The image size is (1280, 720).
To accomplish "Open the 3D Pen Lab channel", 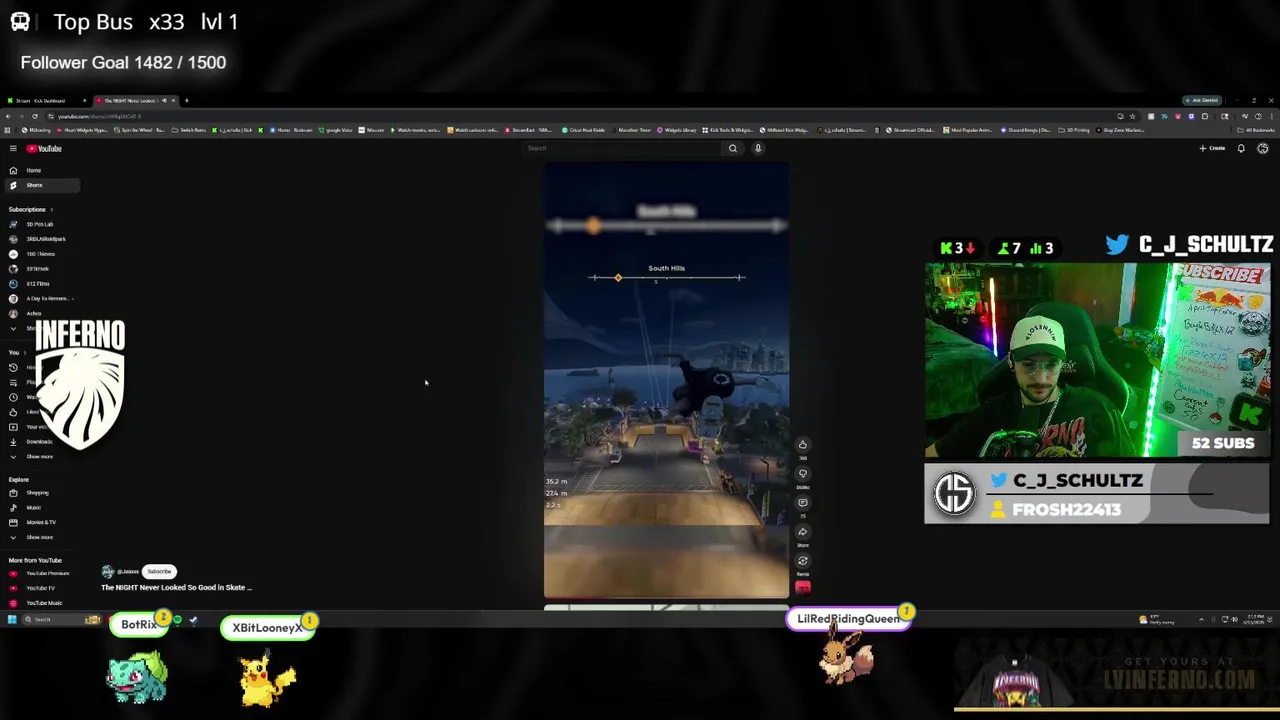I will point(34,224).
